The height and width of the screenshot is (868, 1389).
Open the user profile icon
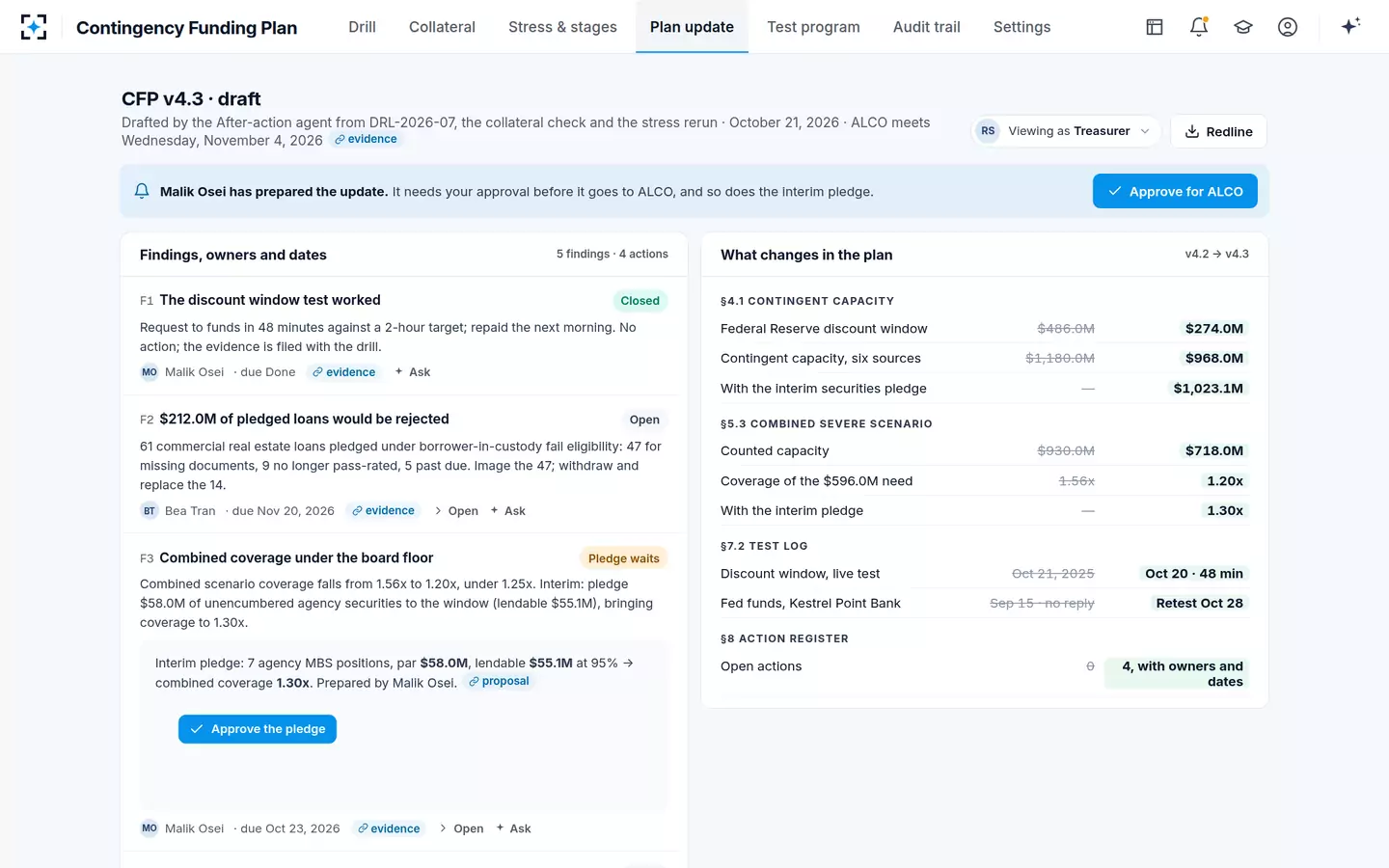click(1288, 27)
